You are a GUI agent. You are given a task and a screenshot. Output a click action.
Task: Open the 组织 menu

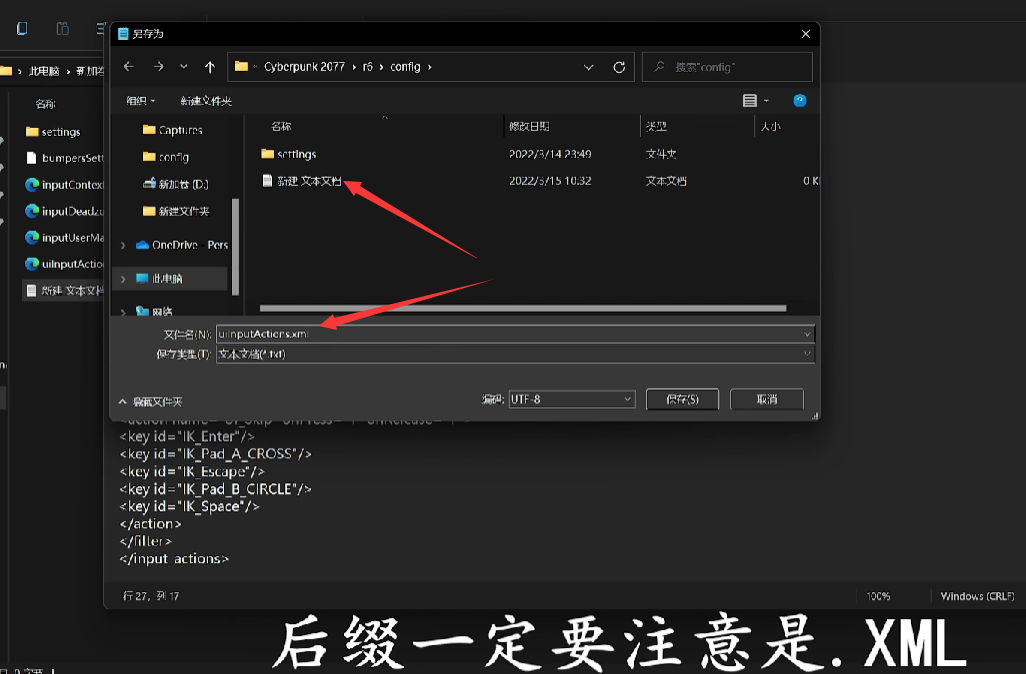(140, 101)
